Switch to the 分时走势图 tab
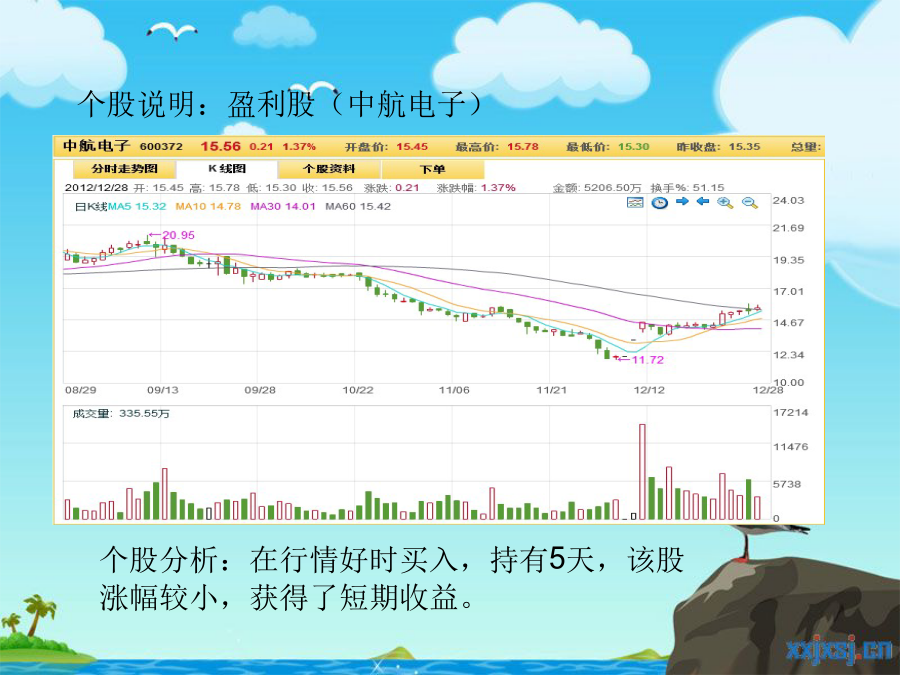Viewport: 900px width, 675px height. 125,169
